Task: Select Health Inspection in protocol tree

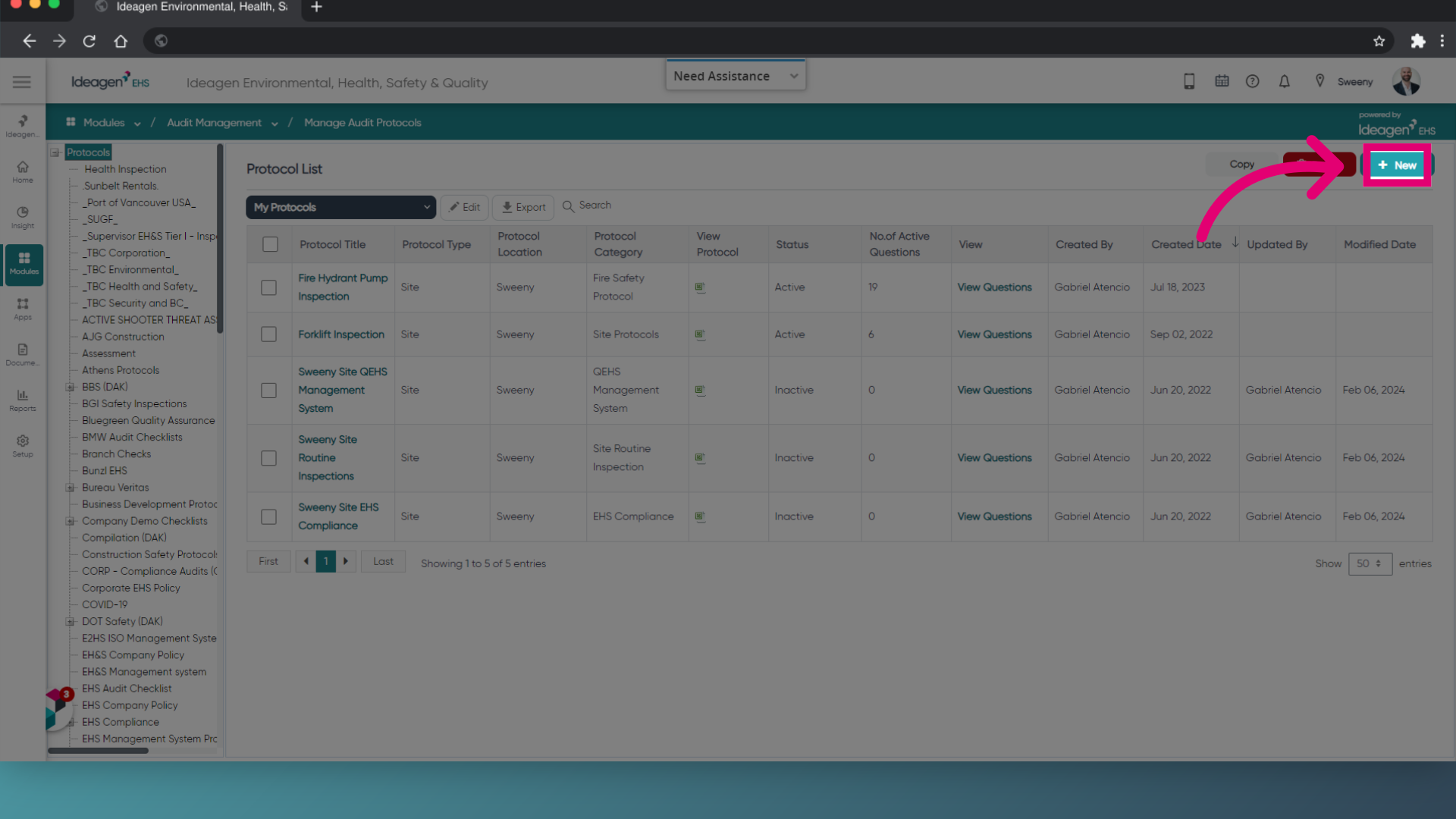Action: 125,169
